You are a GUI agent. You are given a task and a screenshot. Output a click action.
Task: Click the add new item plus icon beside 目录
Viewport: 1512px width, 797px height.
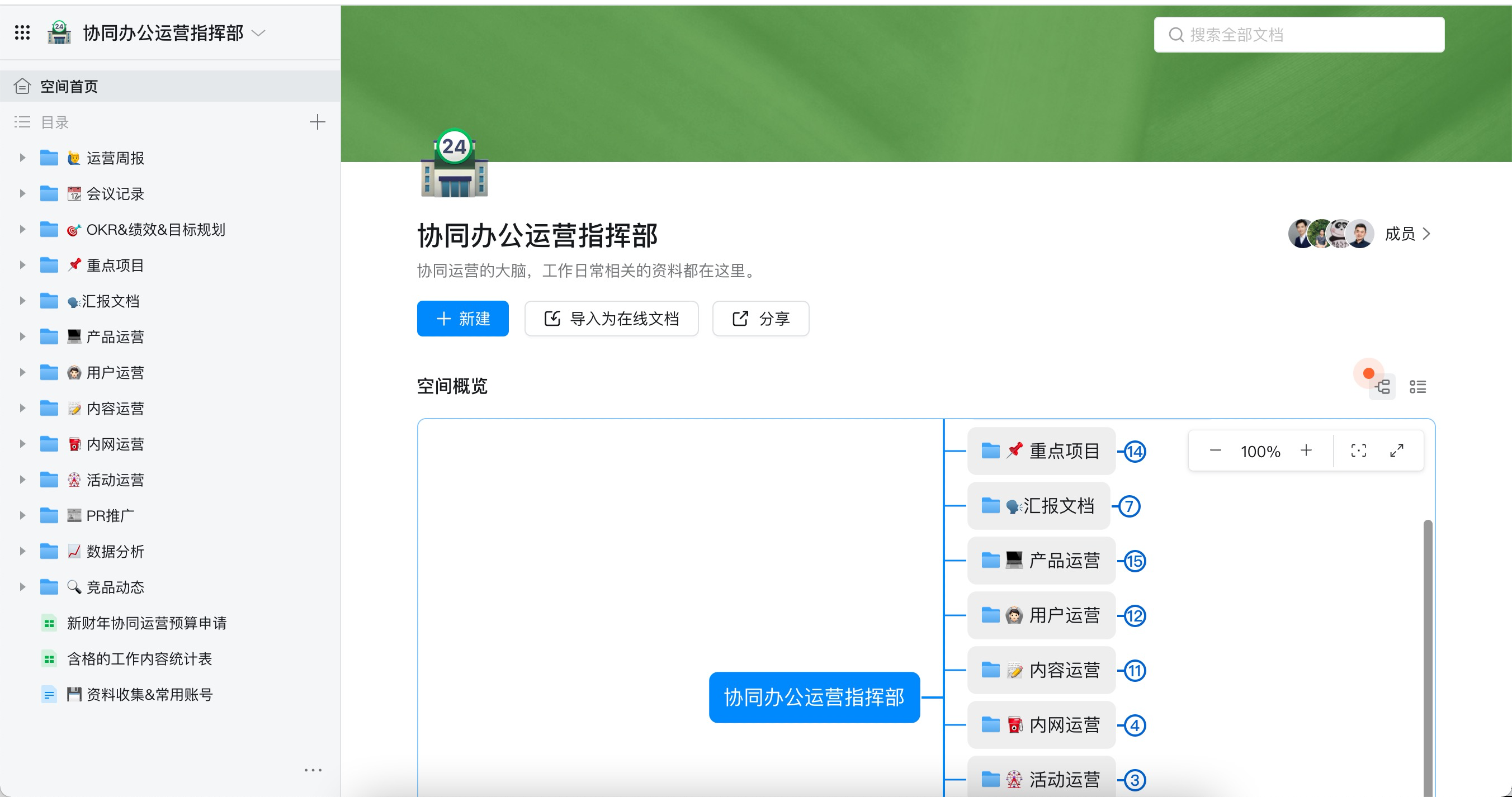[x=317, y=121]
